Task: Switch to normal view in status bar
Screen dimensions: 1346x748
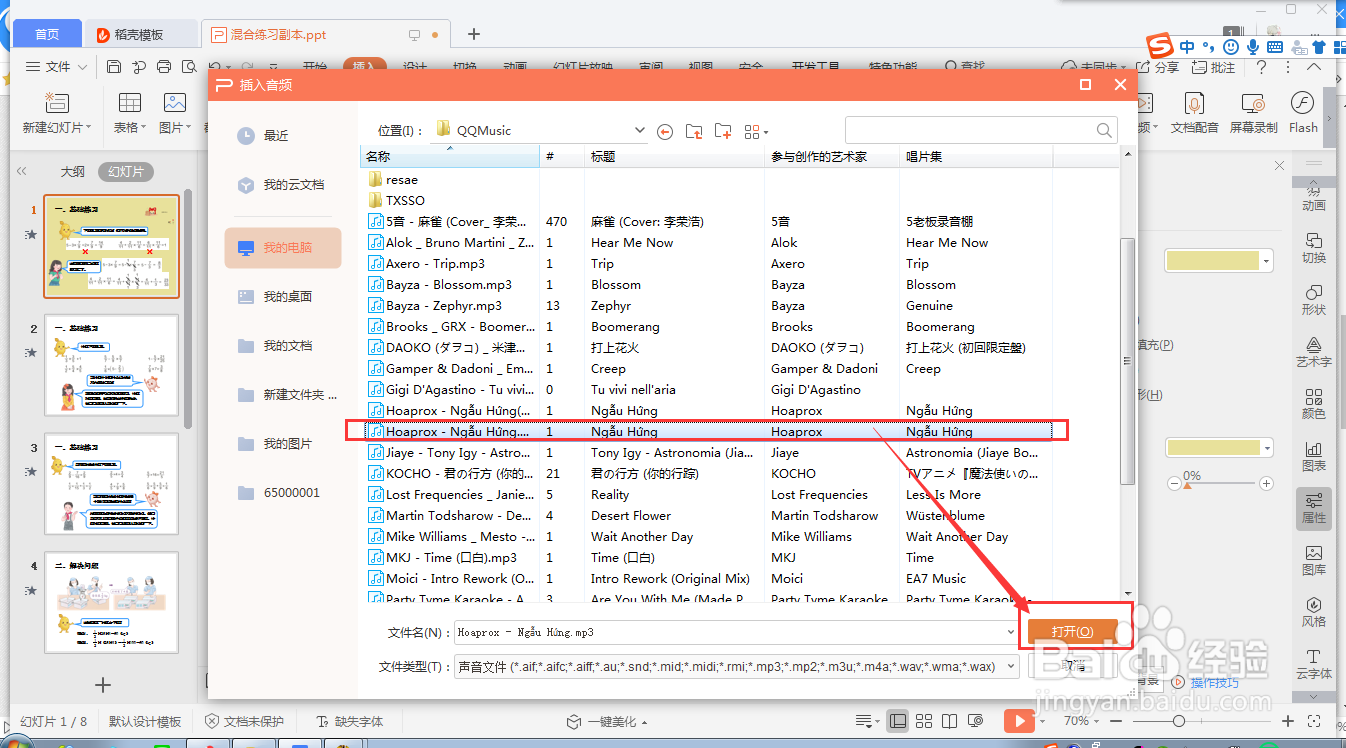Action: coord(898,721)
